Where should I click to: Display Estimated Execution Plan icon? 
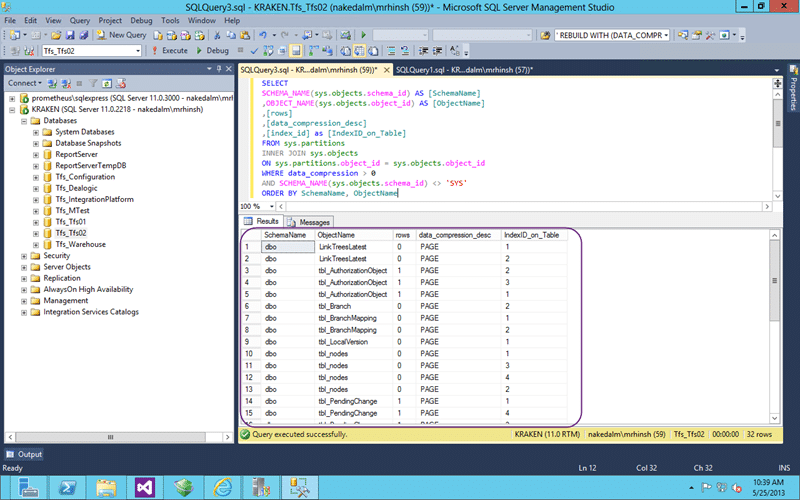pyautogui.click(x=268, y=51)
